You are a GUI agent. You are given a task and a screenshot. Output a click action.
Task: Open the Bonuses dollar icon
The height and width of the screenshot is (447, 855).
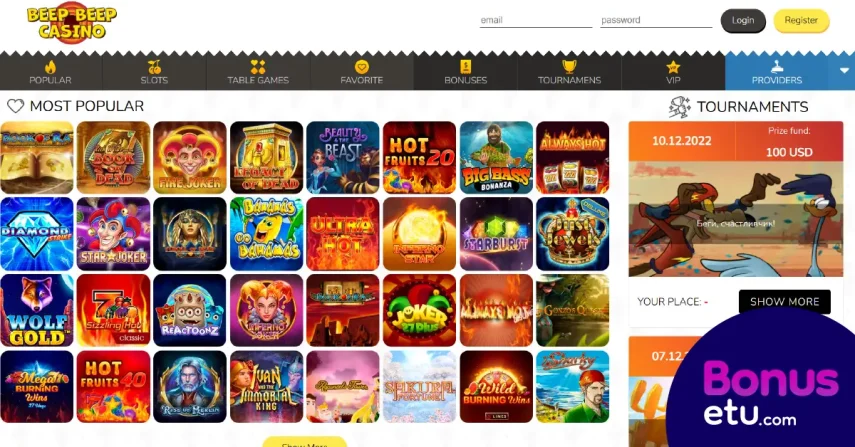(466, 67)
